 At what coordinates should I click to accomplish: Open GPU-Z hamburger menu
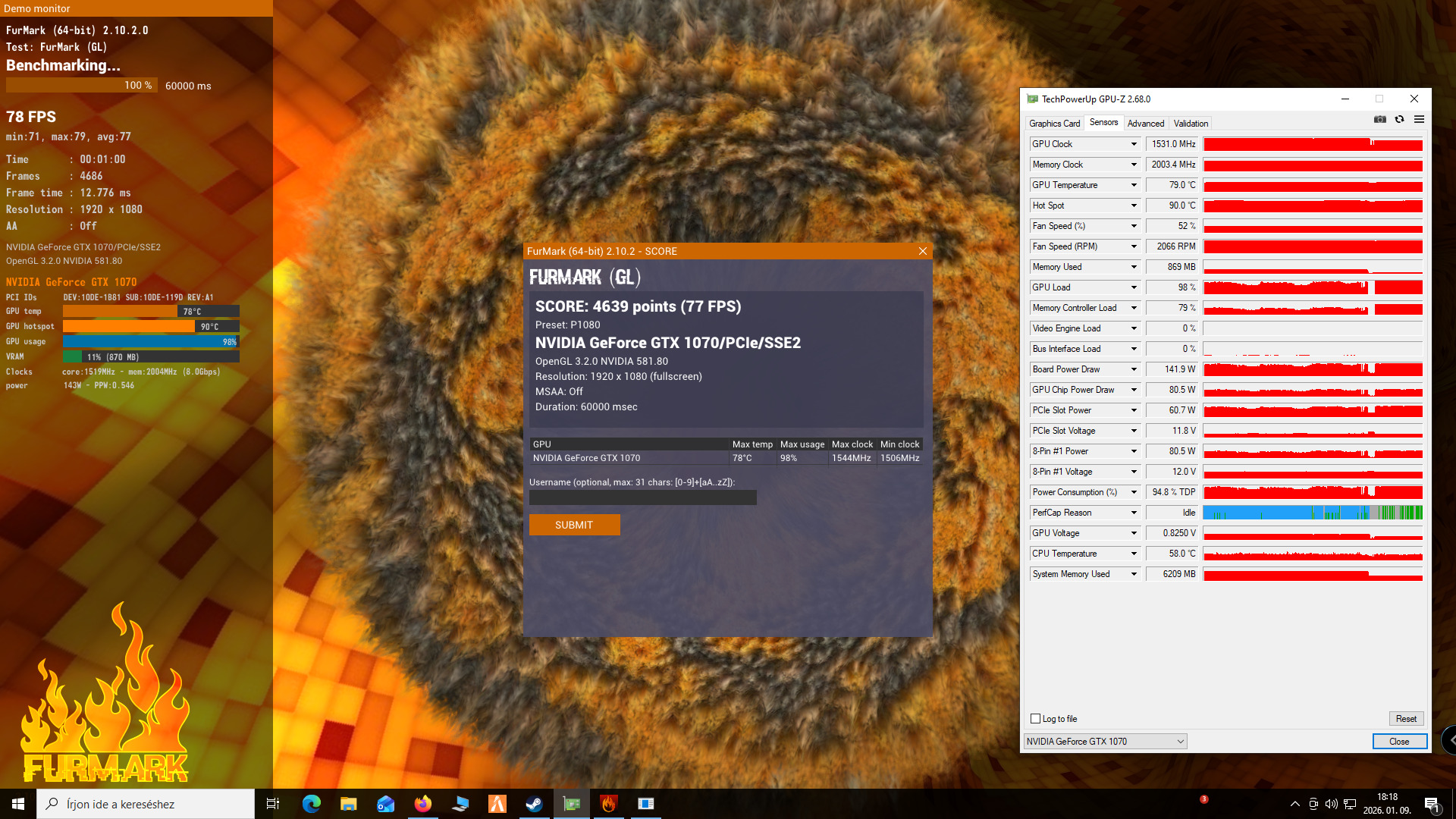[x=1419, y=120]
